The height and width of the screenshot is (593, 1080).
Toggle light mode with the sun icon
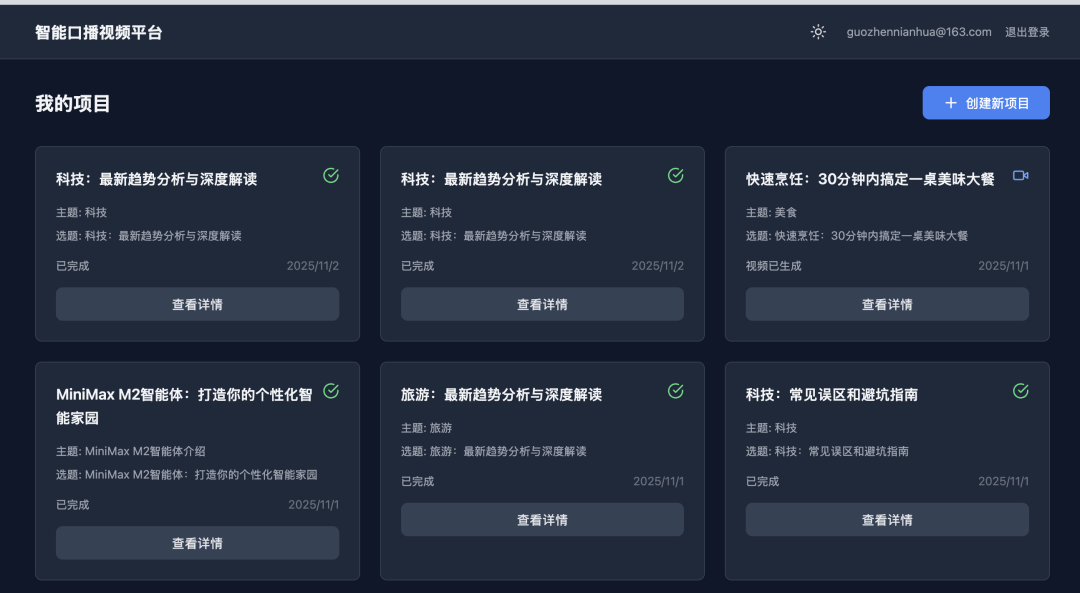click(818, 31)
